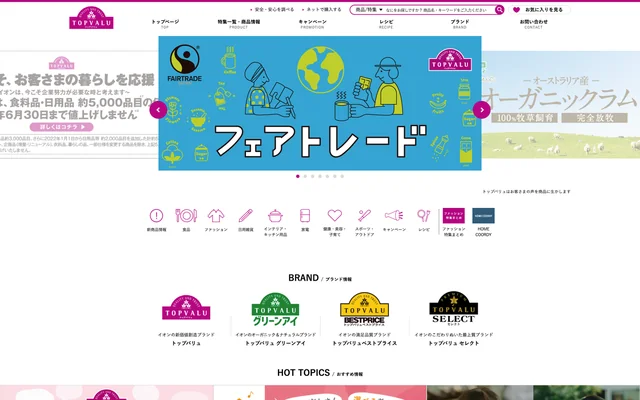This screenshot has height=400, width=640.
Task: Open the HOME COORDY tile
Action: tap(483, 216)
